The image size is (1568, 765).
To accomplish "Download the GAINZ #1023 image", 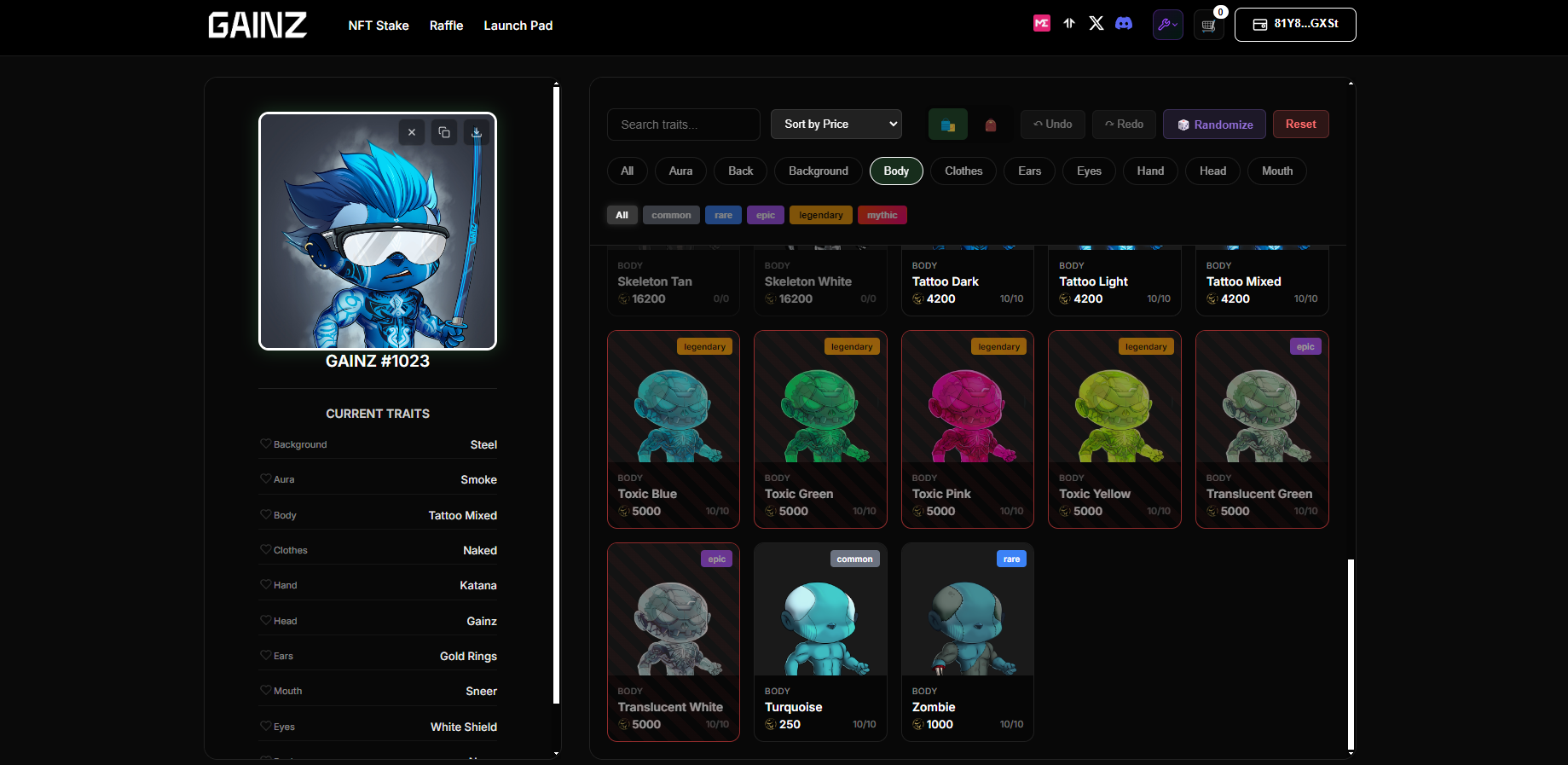I will pyautogui.click(x=477, y=132).
